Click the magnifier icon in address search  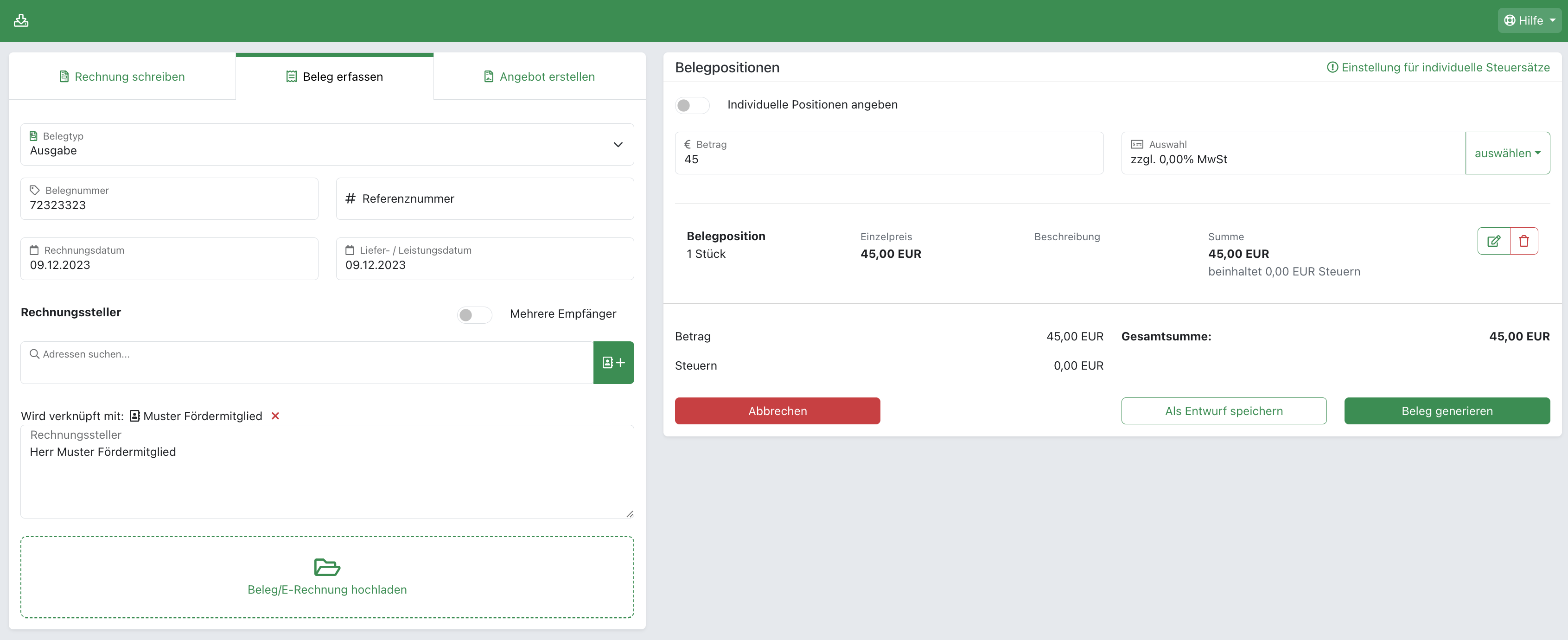pyautogui.click(x=35, y=354)
